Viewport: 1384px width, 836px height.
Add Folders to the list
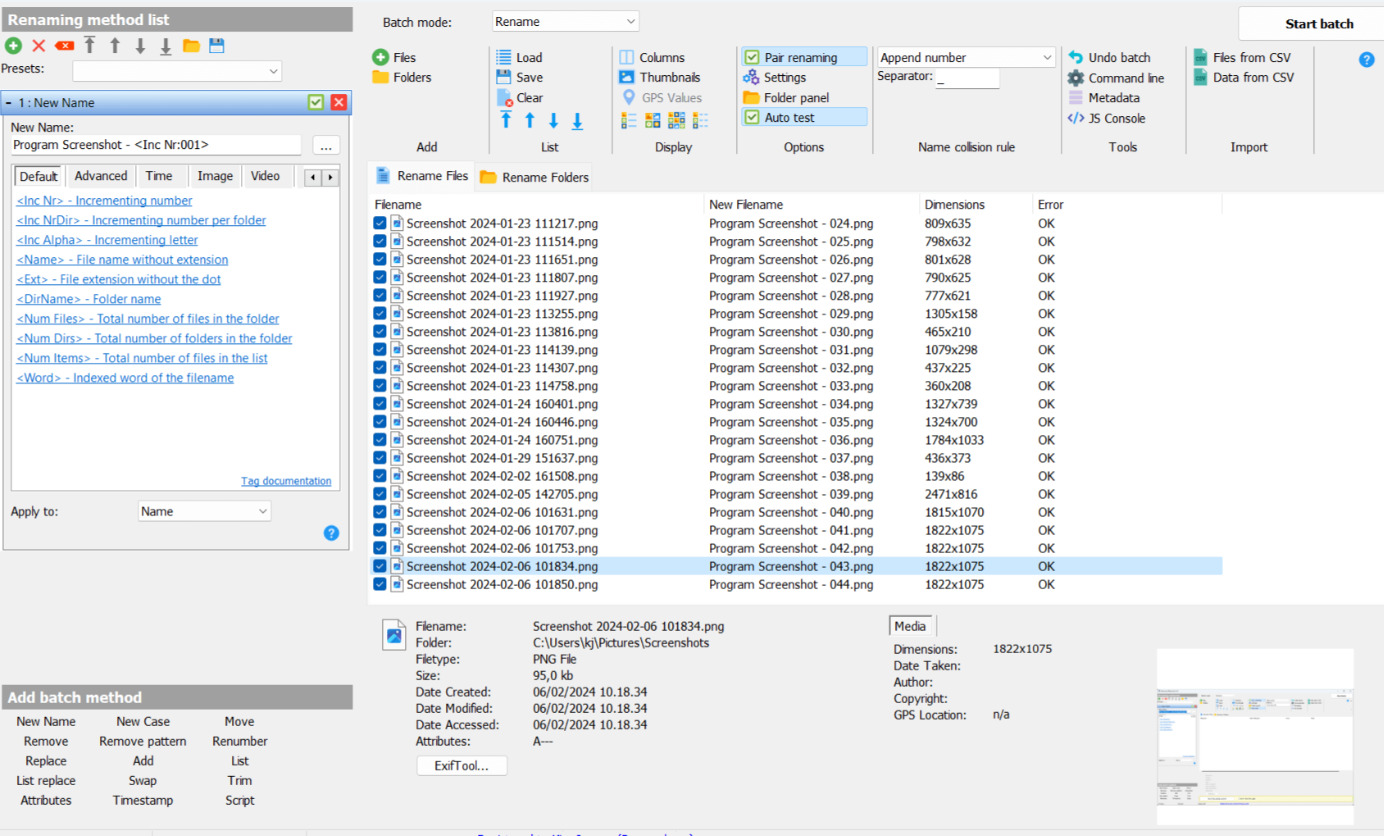coord(402,77)
